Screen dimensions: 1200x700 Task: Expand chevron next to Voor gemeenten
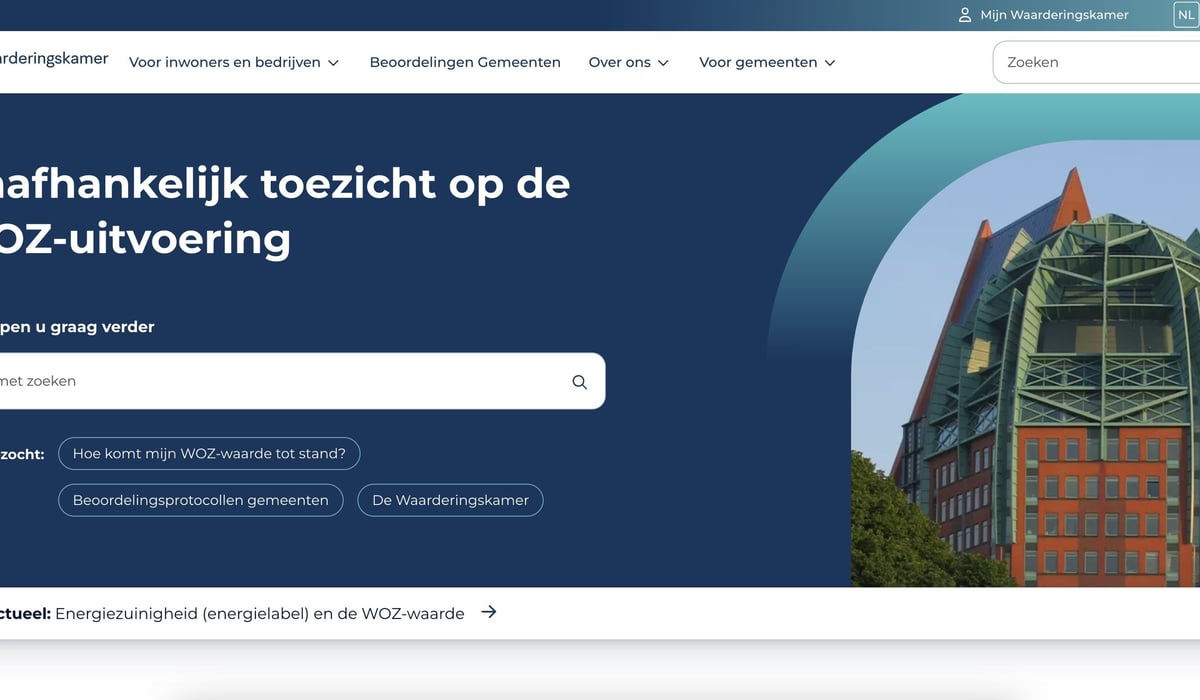(829, 63)
